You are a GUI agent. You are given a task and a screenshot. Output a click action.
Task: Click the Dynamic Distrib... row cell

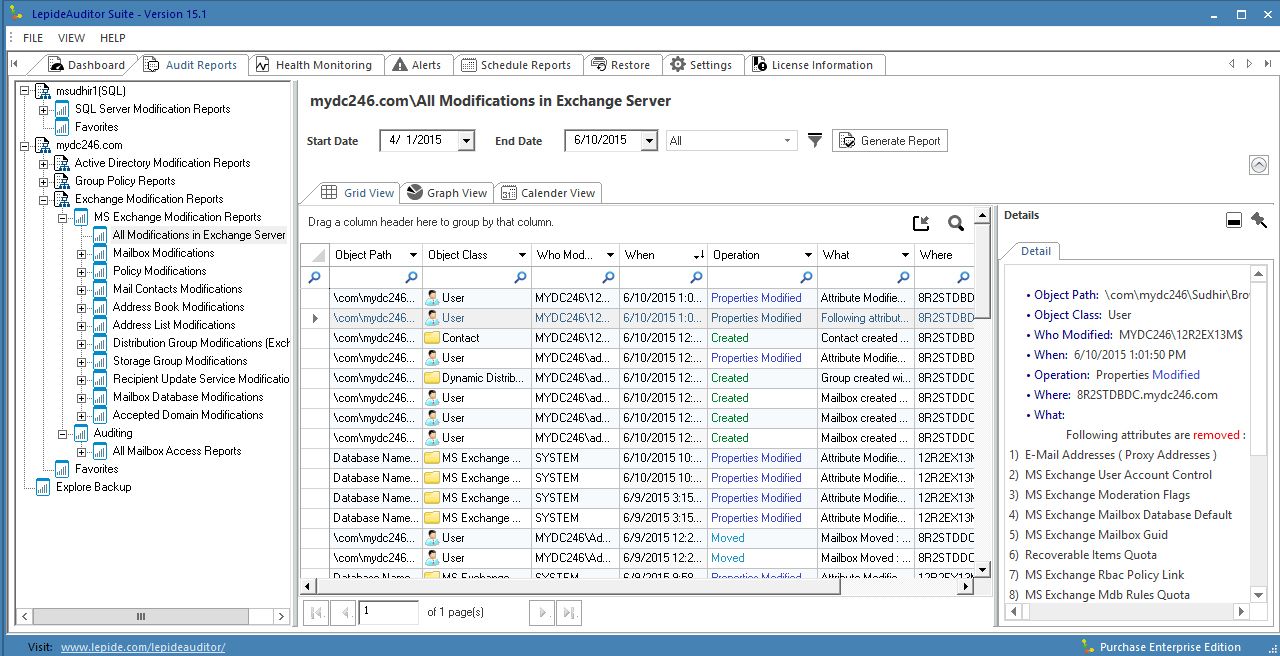pos(477,378)
